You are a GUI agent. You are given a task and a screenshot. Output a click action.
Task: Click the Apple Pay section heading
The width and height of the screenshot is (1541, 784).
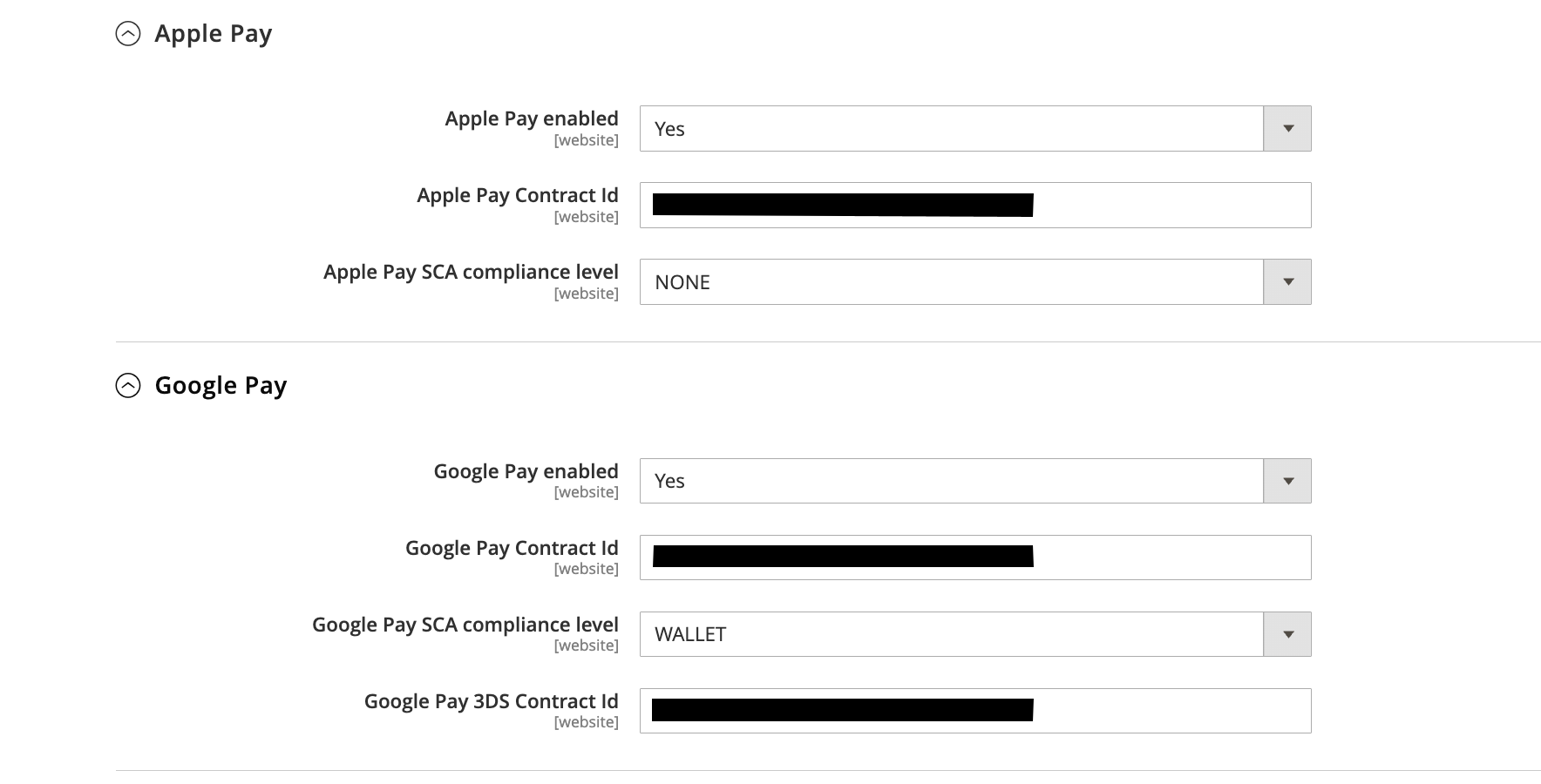213,33
